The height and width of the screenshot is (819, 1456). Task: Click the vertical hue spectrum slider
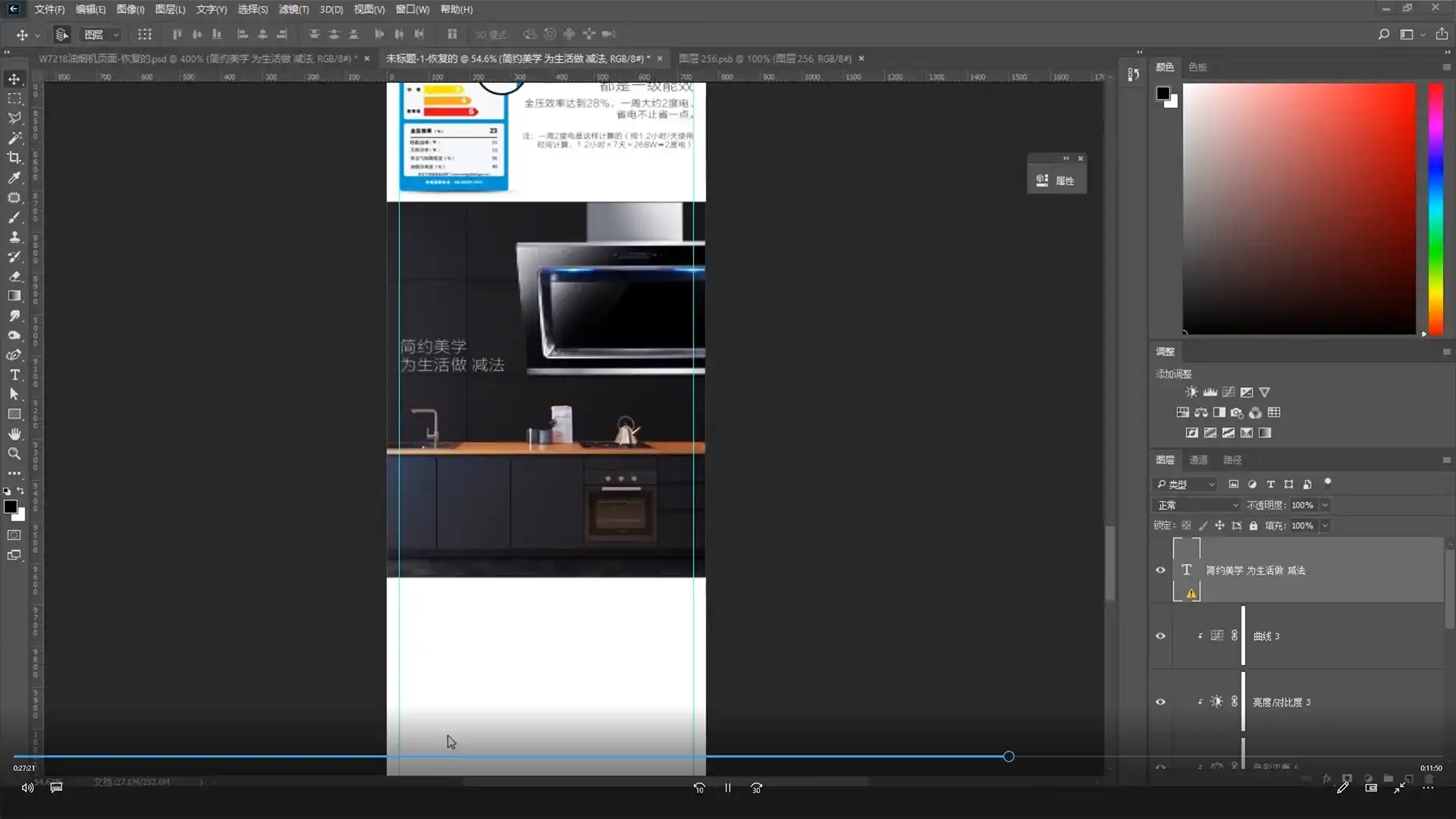[x=1436, y=209]
